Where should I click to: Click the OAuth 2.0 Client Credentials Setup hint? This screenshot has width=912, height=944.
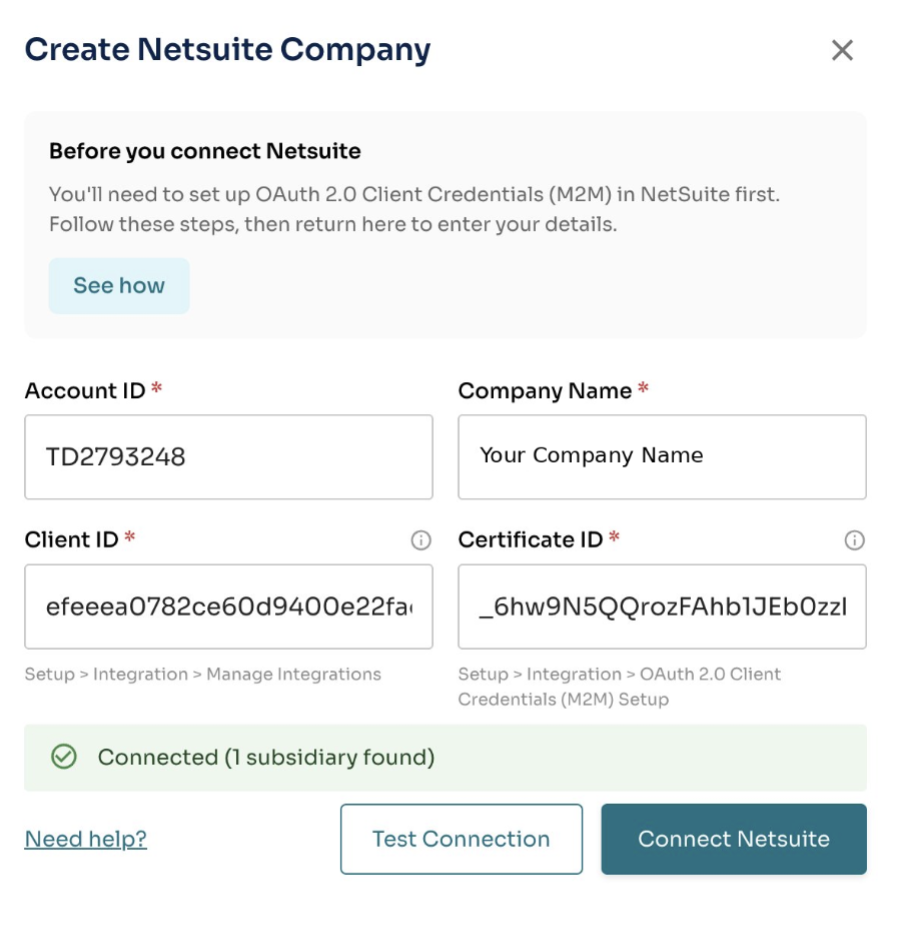pyautogui.click(x=619, y=686)
